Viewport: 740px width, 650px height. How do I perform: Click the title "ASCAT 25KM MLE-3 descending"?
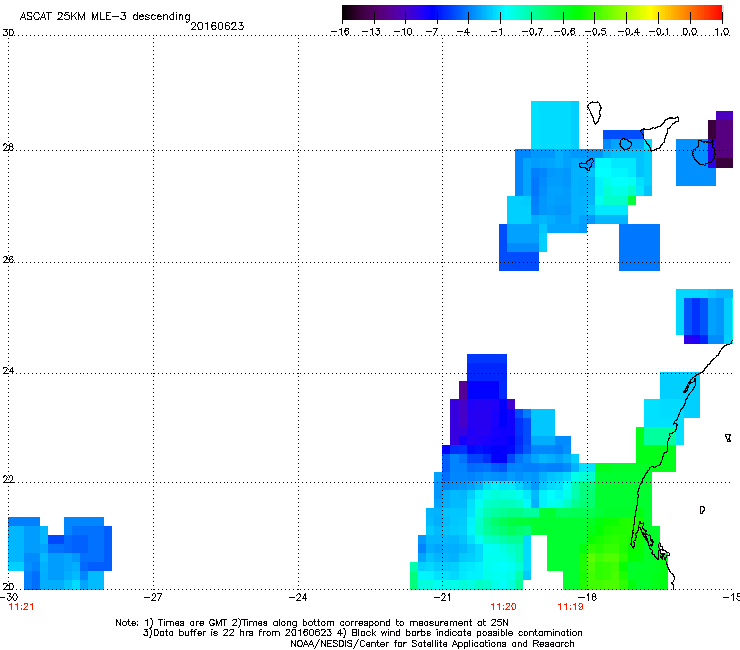tap(105, 17)
